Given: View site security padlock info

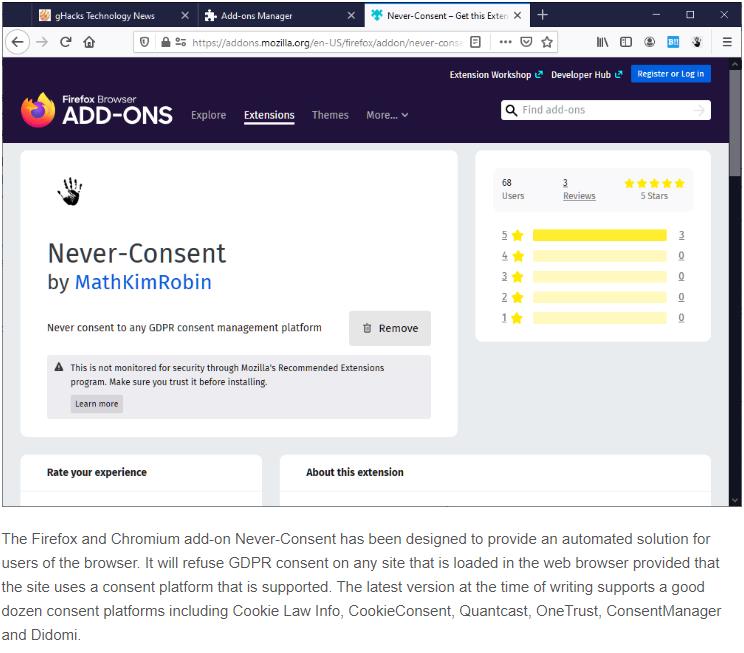Looking at the screenshot, I should pos(165,42).
